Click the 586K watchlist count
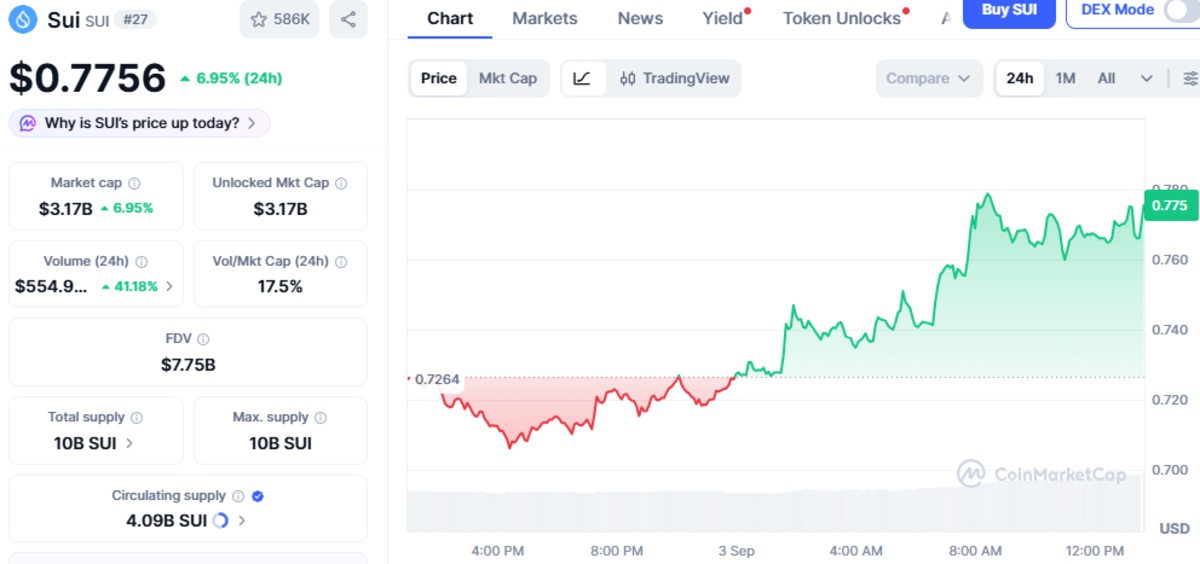This screenshot has width=1200, height=564. 292,19
